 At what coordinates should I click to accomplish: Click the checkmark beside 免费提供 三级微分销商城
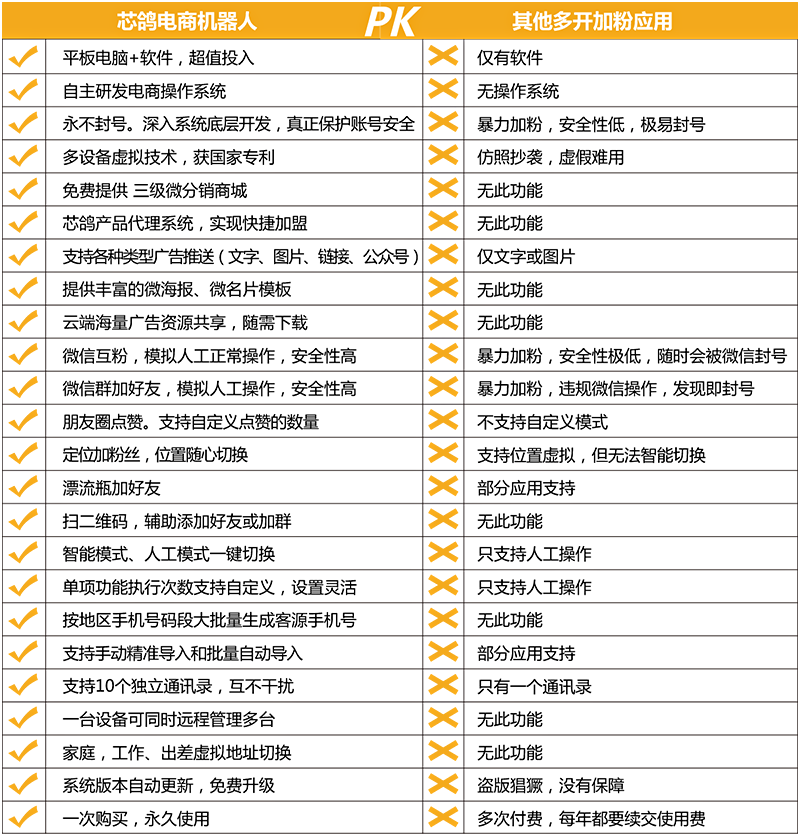pos(23,189)
